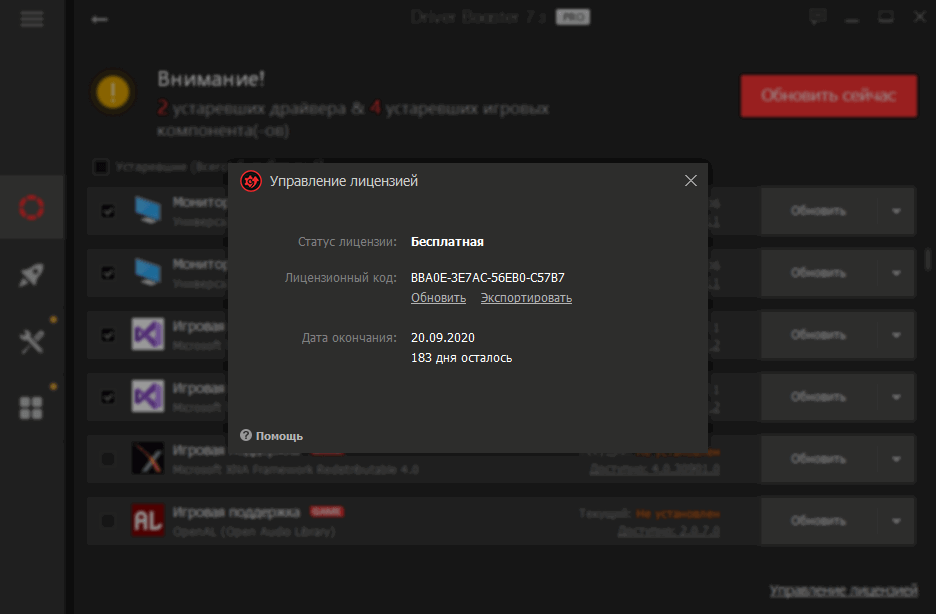Open the available version link in OpenAL row
Screen dimensions: 936x614
[668, 530]
